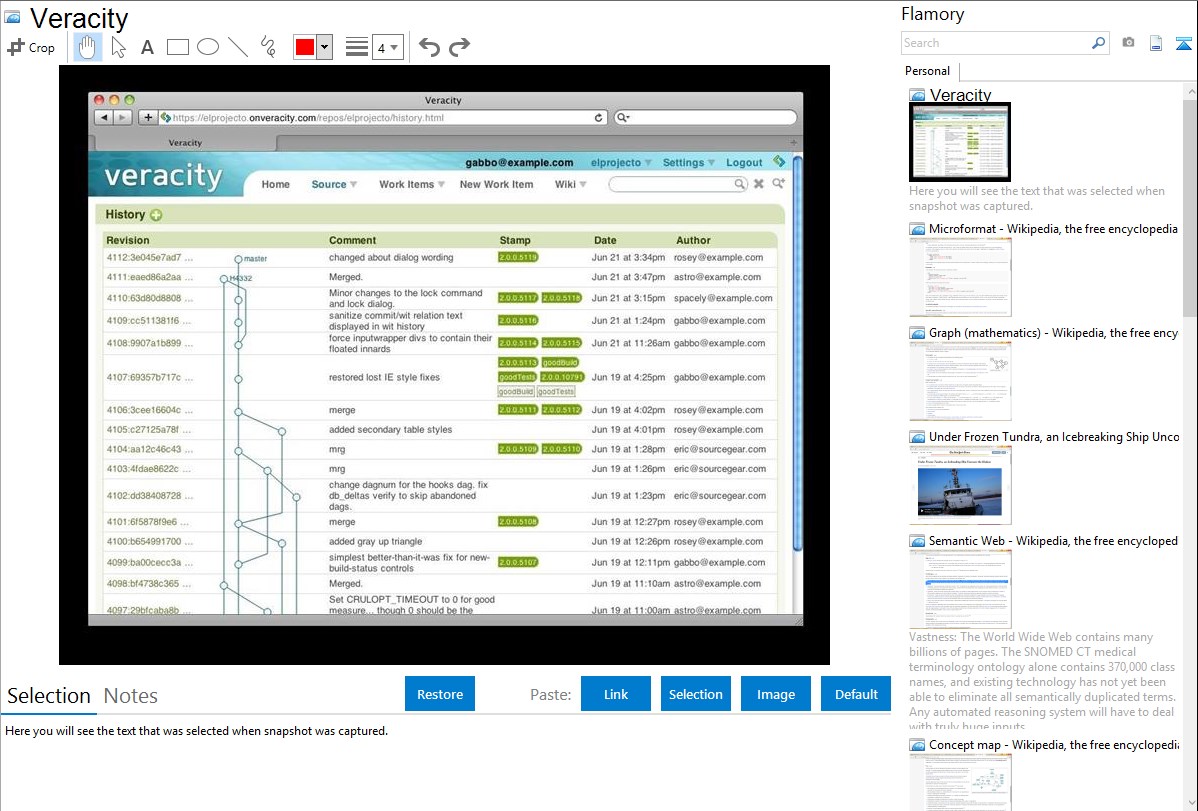Click the blue top-right Flamory icon
Image resolution: width=1198 pixels, height=811 pixels.
[1183, 43]
